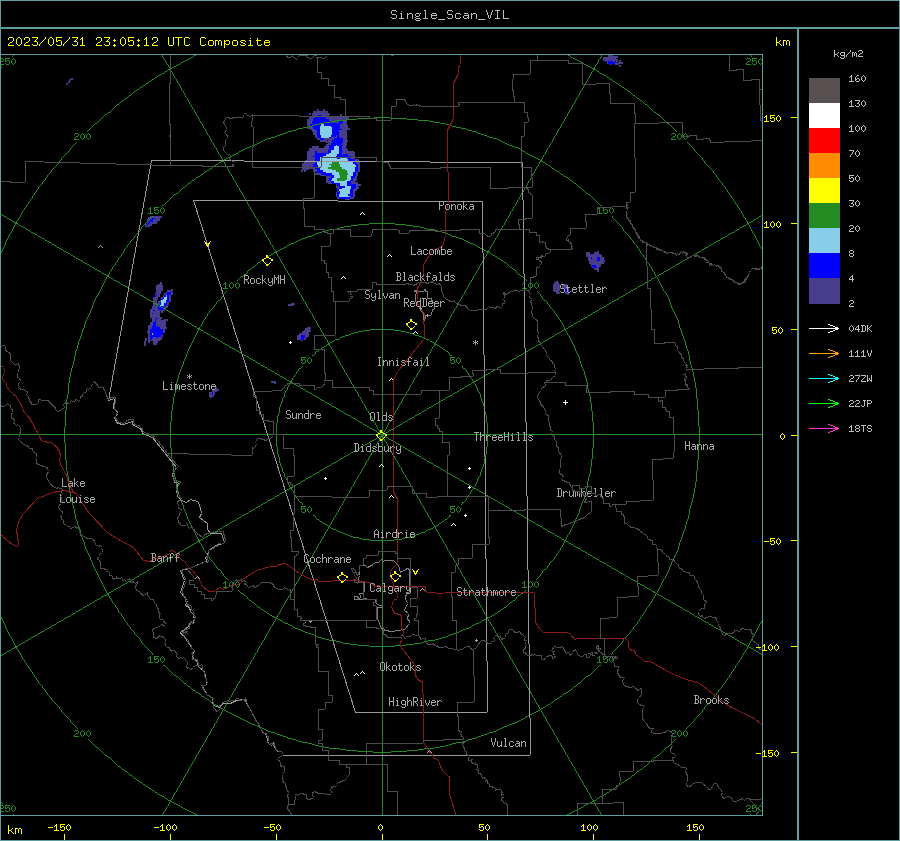Click the 18TS legend text
The image size is (900, 841).
tap(860, 428)
